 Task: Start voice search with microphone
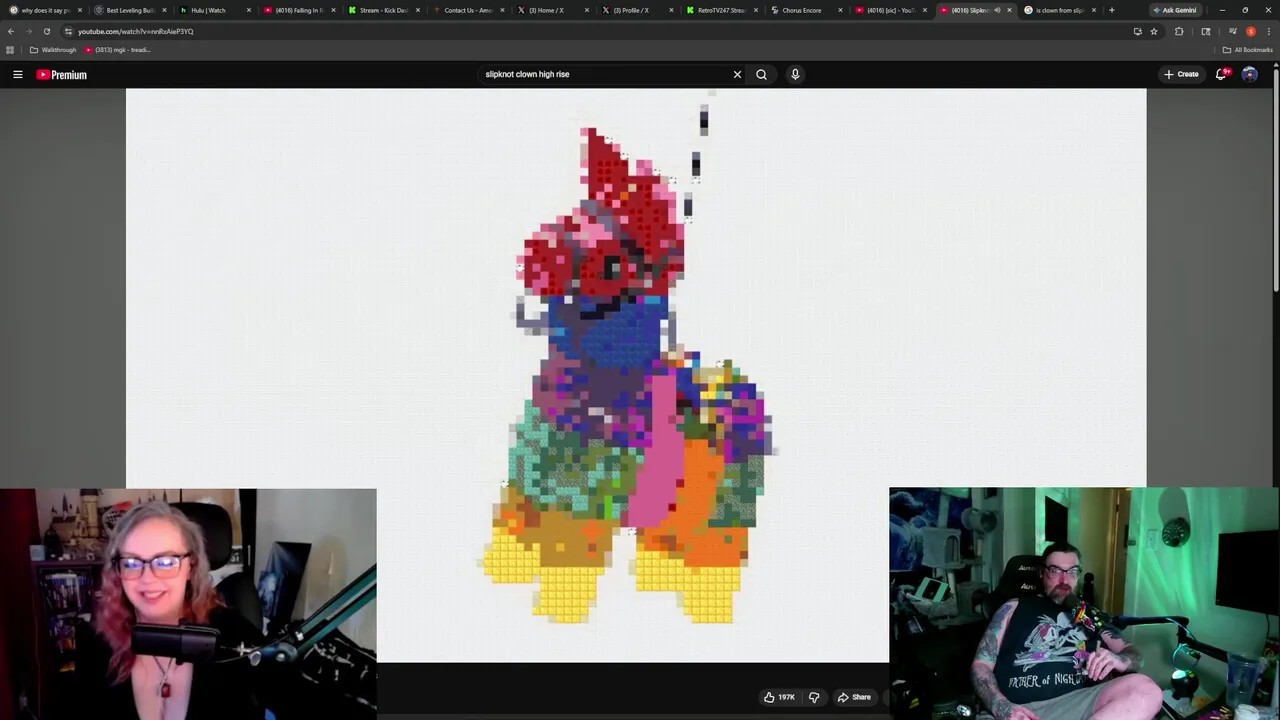point(795,74)
